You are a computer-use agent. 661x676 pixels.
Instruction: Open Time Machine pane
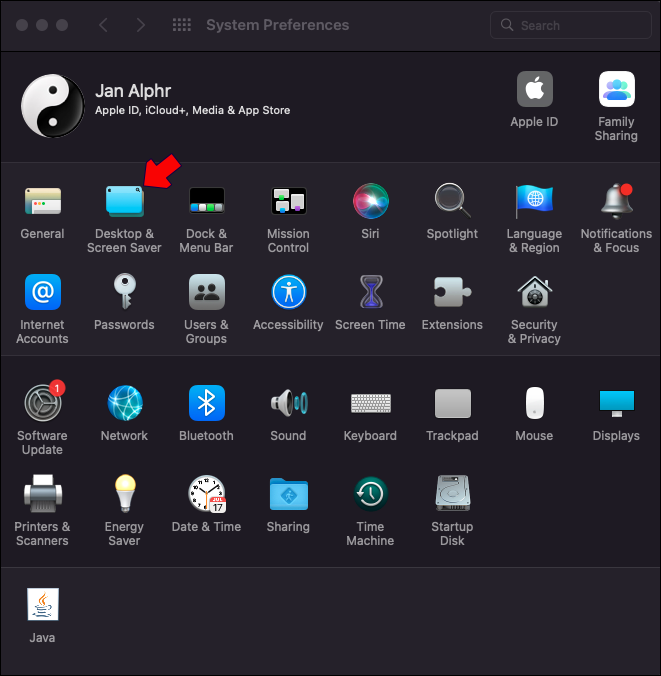pos(370,494)
